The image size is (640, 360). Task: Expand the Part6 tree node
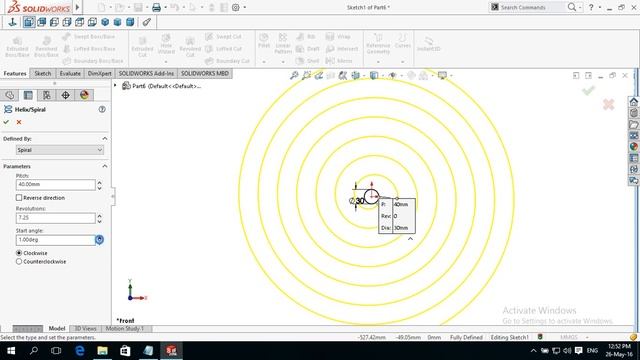tap(115, 85)
